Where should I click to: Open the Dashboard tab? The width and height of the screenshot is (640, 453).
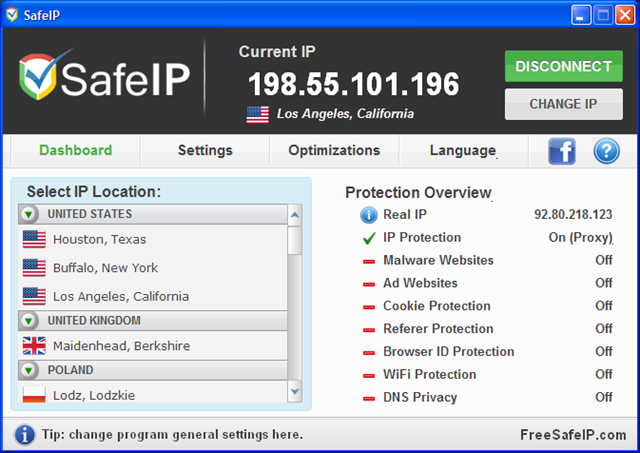(x=76, y=150)
